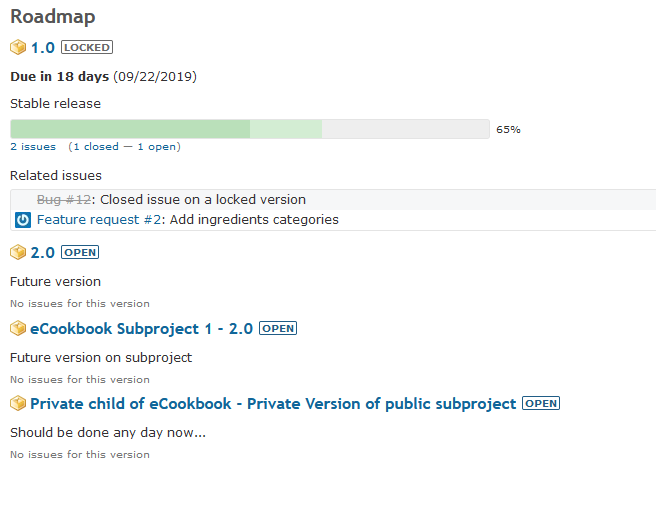Open Private Version of public subproject link
Viewport: 656px width, 515px height.
273,404
